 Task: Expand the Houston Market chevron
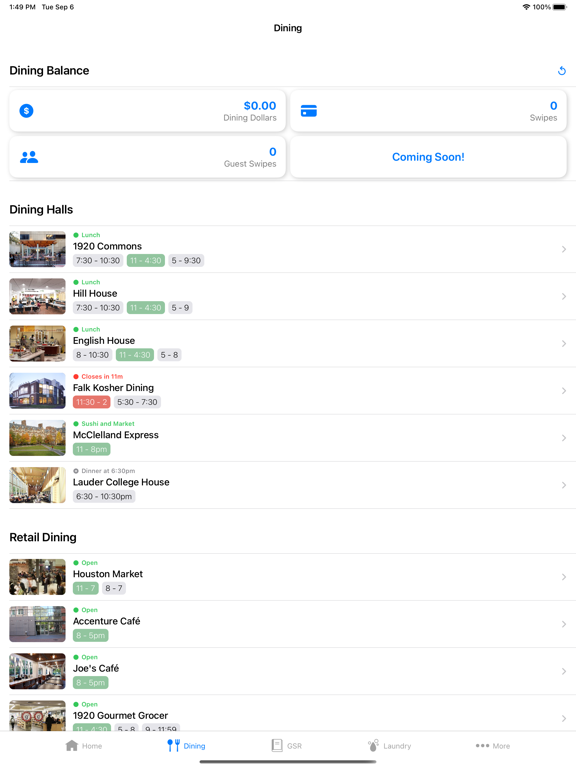[564, 577]
